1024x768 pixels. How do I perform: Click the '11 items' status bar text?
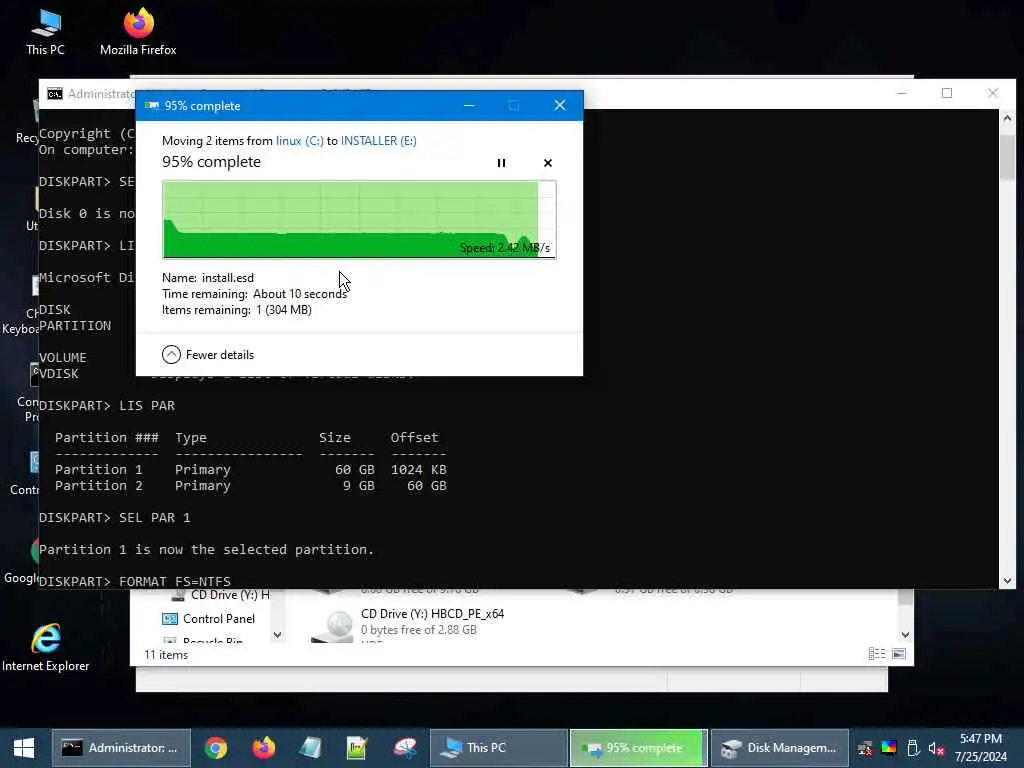pos(166,654)
